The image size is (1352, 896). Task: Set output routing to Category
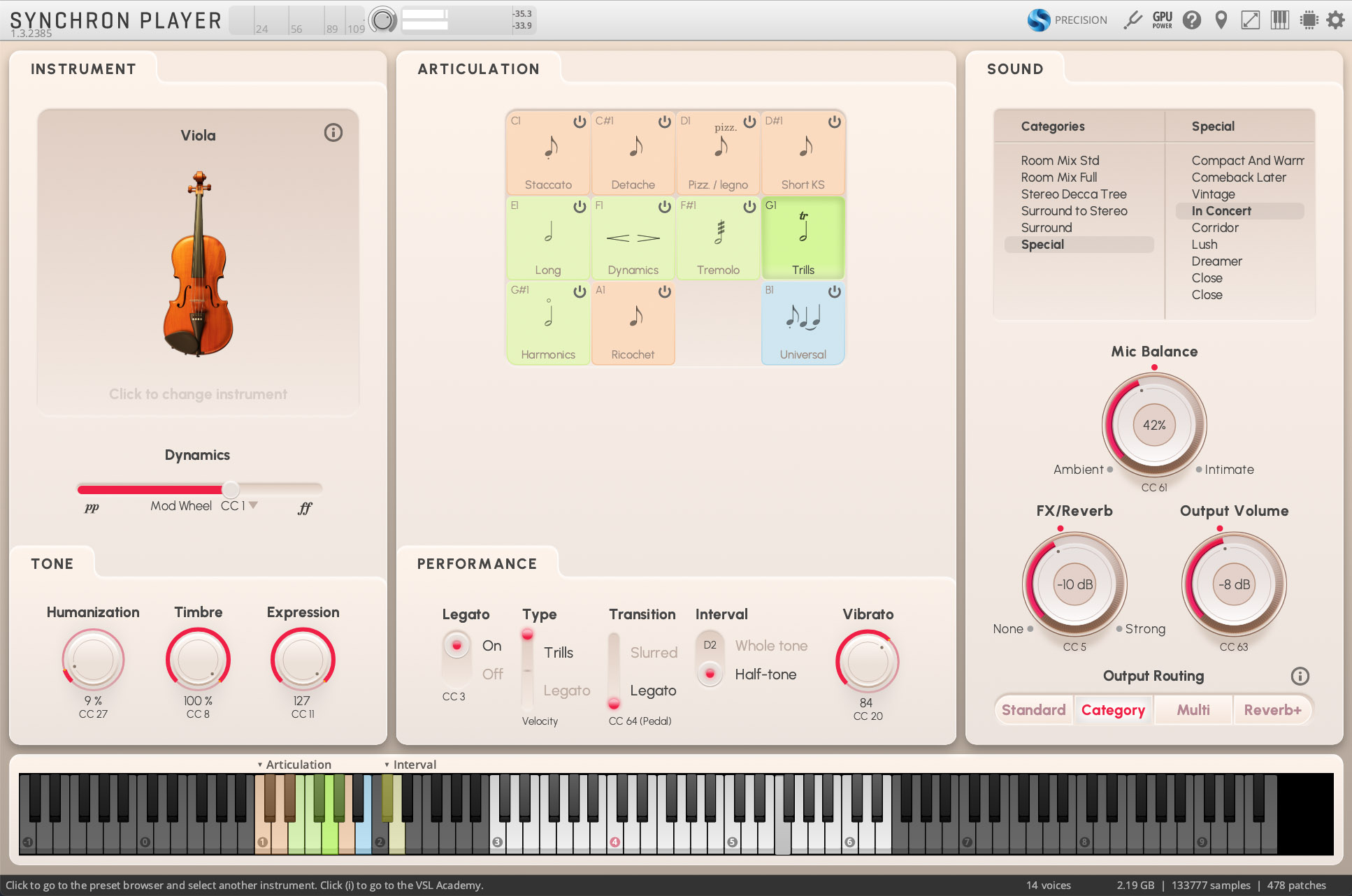(1113, 710)
